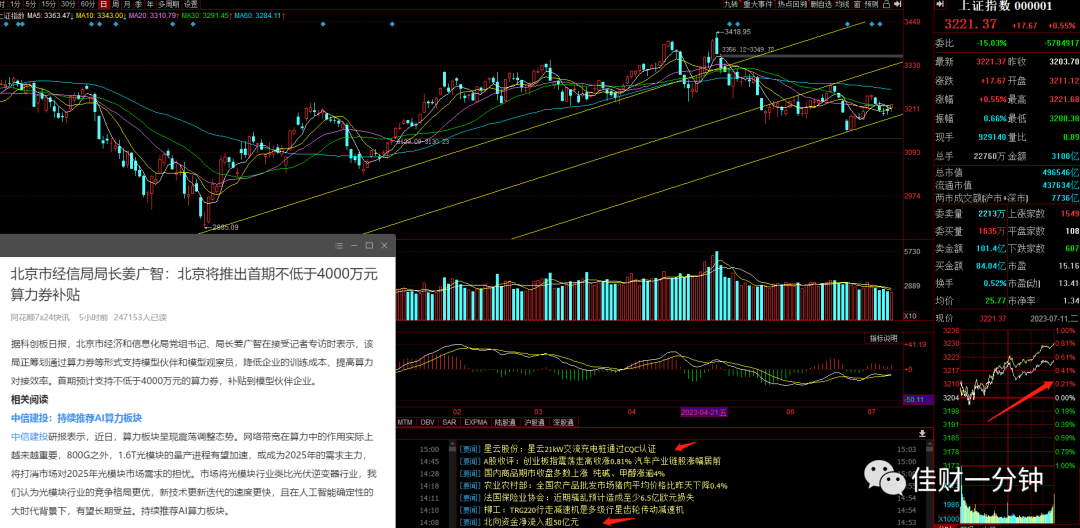Select the 季 quarterly period tab
1080x528 pixels.
pyautogui.click(x=138, y=4)
